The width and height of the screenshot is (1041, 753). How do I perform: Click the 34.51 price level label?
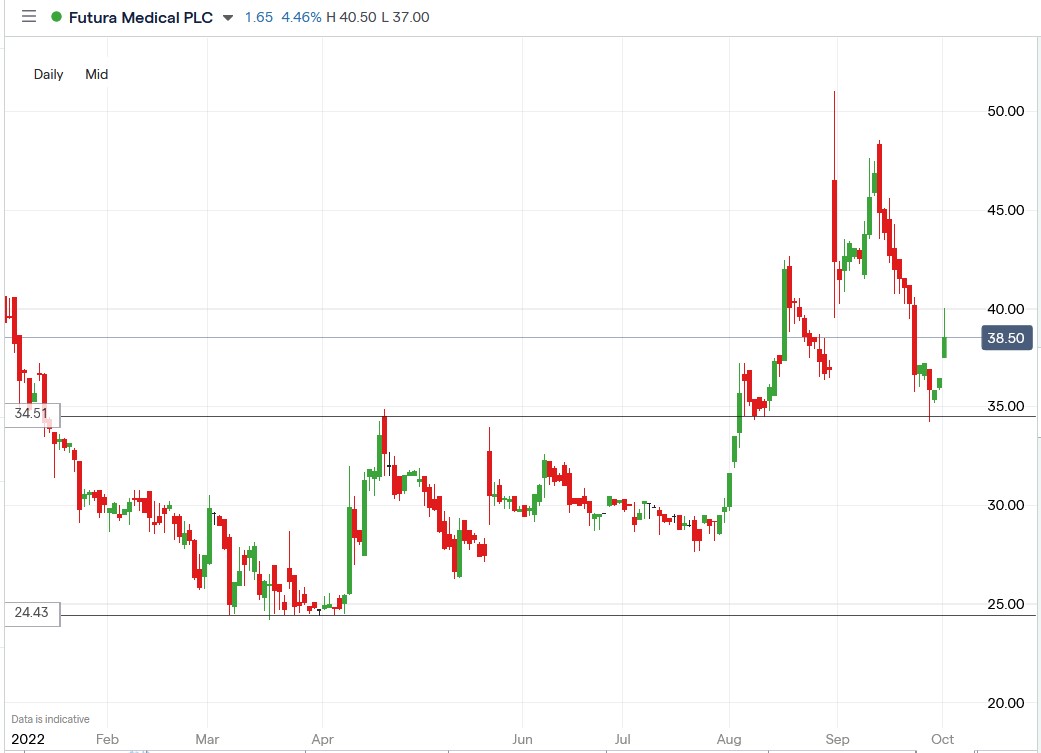coord(31,411)
